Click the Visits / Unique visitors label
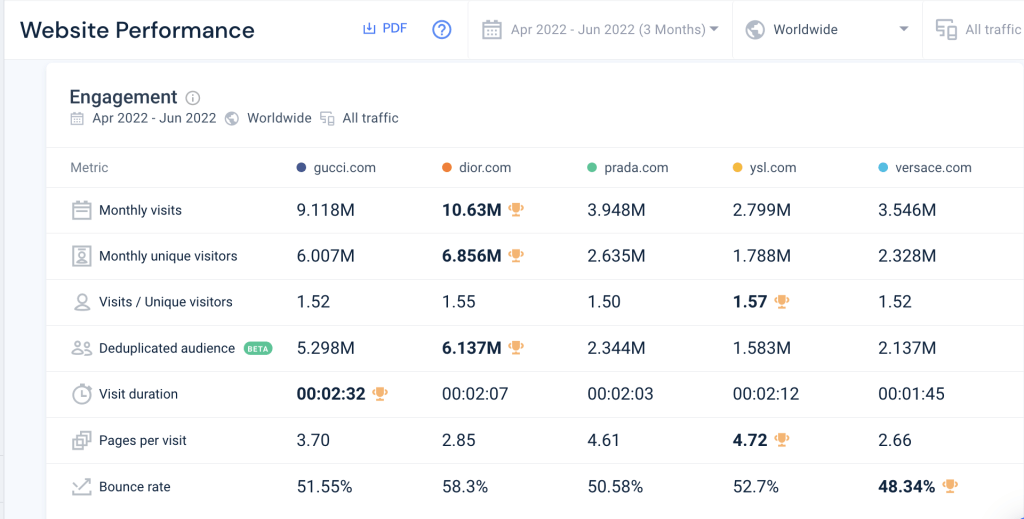The height and width of the screenshot is (519, 1024). coord(166,302)
